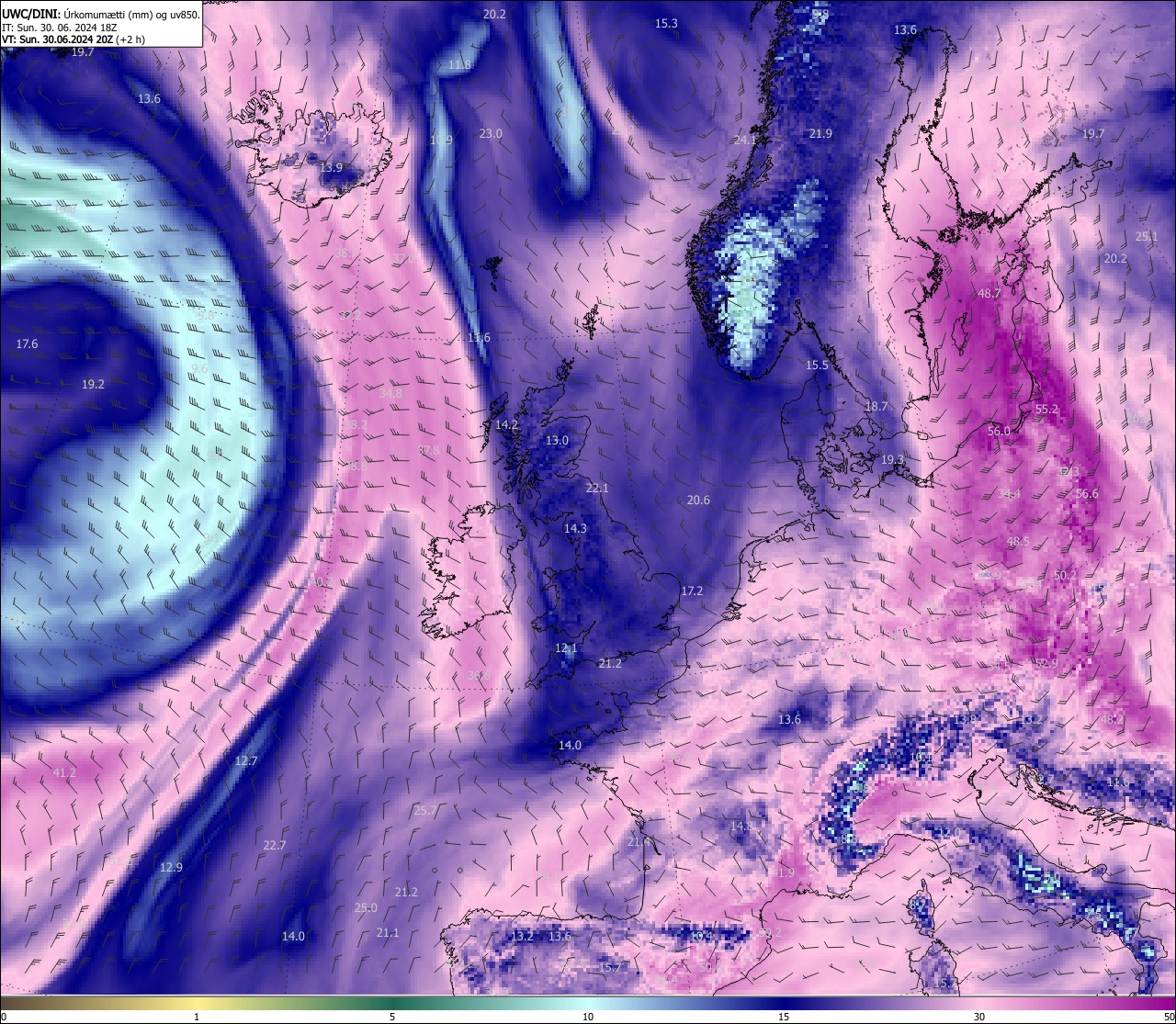Click the 18.7 value label
The image size is (1176, 1024).
[x=876, y=406]
